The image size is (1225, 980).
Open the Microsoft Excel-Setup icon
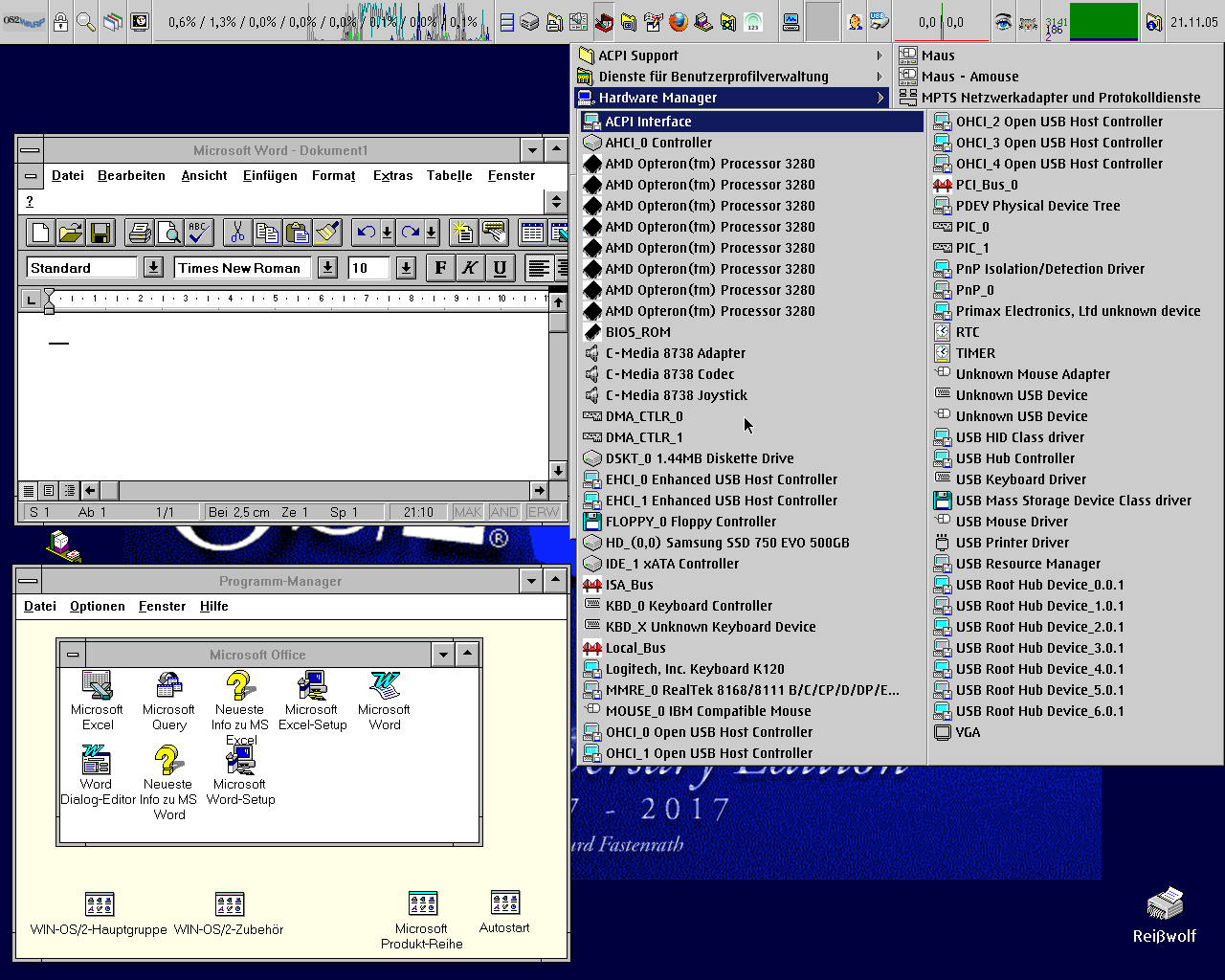pyautogui.click(x=312, y=701)
